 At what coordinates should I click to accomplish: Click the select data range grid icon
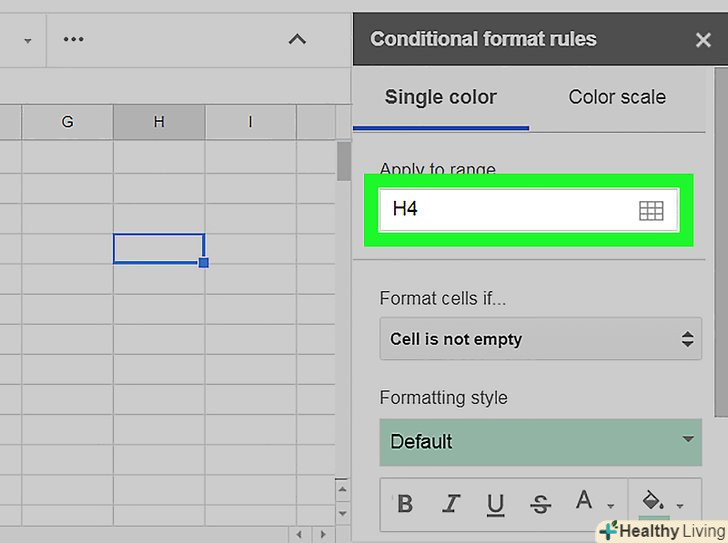[x=650, y=210]
